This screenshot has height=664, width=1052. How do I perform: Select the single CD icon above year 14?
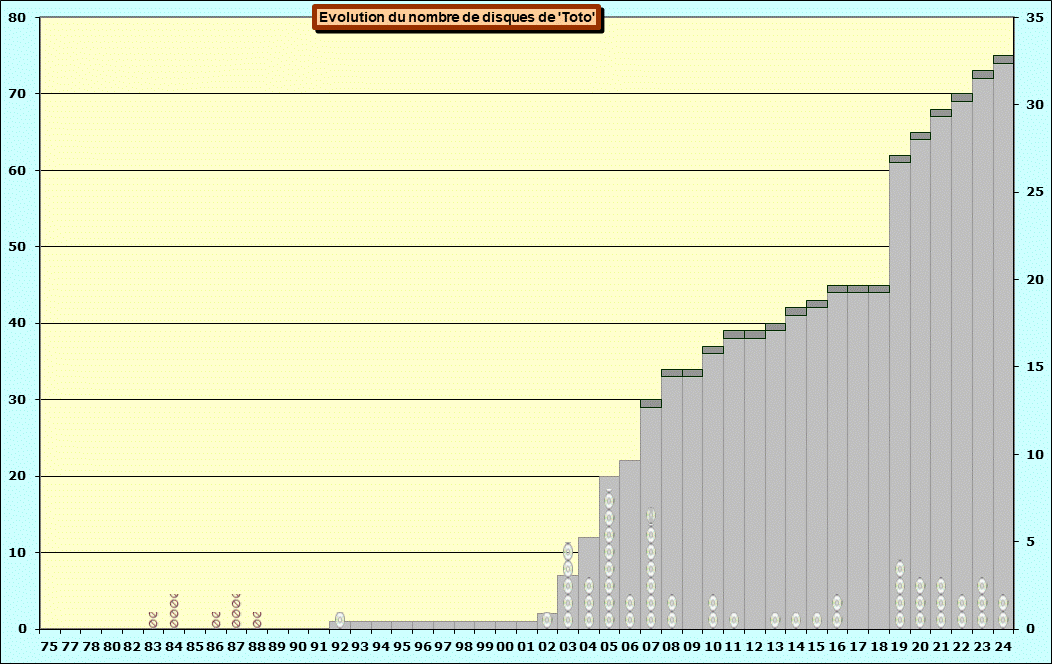pyautogui.click(x=796, y=620)
